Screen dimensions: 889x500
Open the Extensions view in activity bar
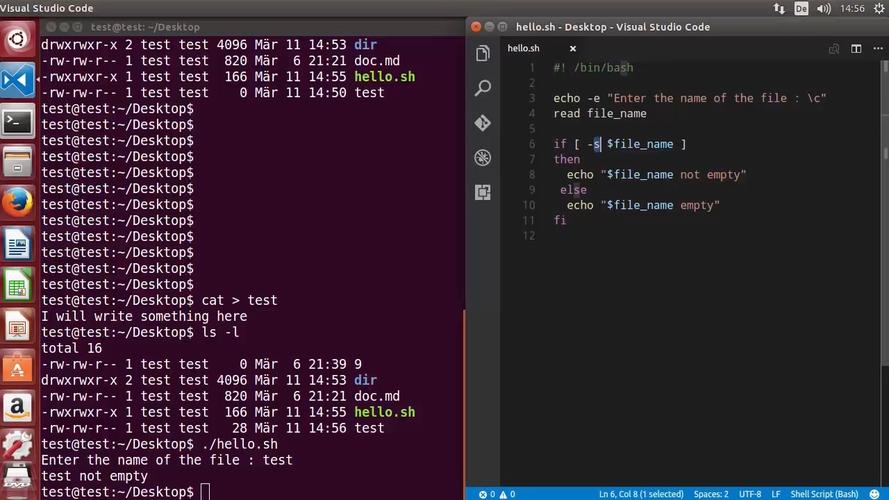(x=483, y=192)
